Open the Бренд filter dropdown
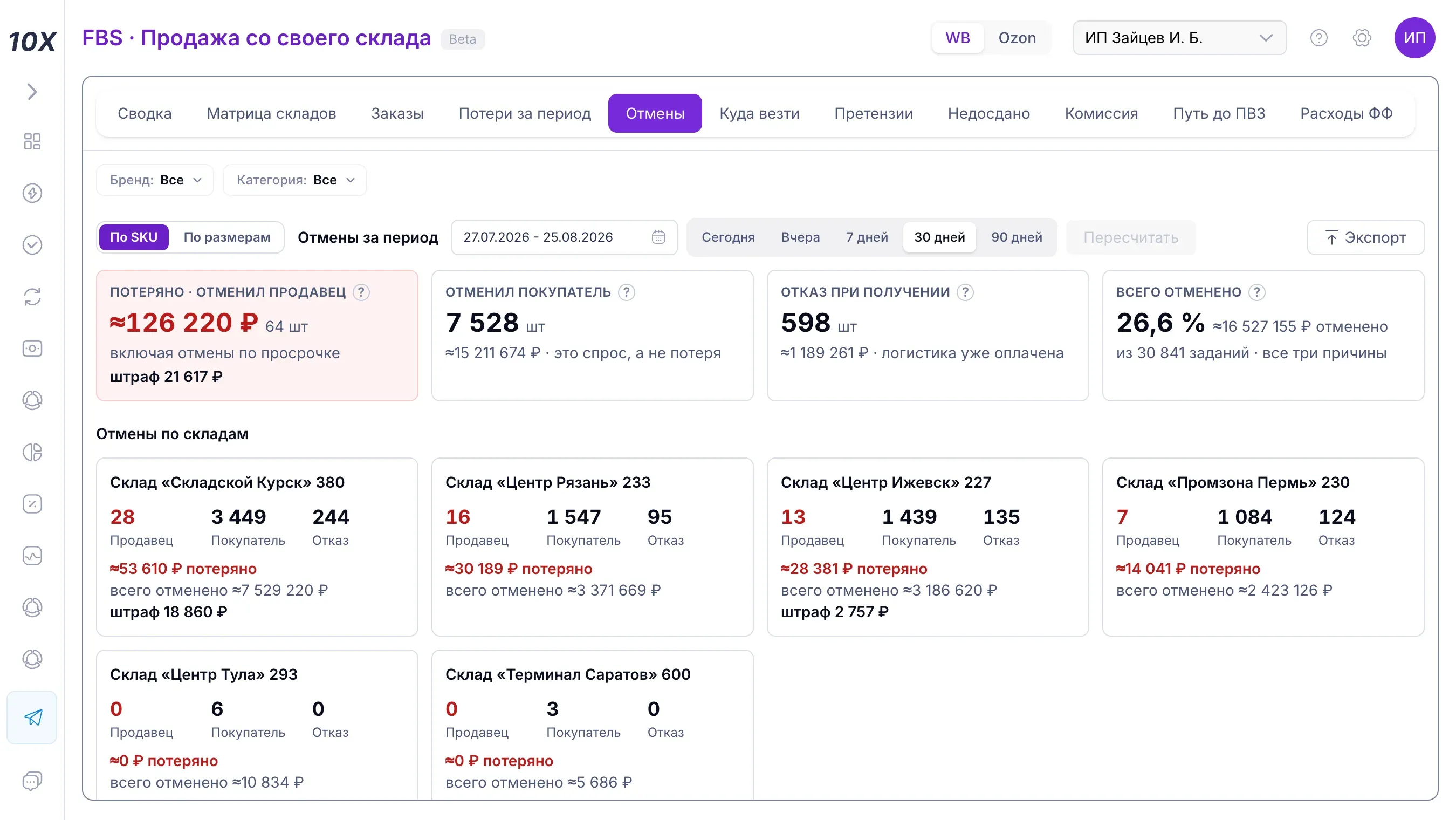 click(155, 180)
